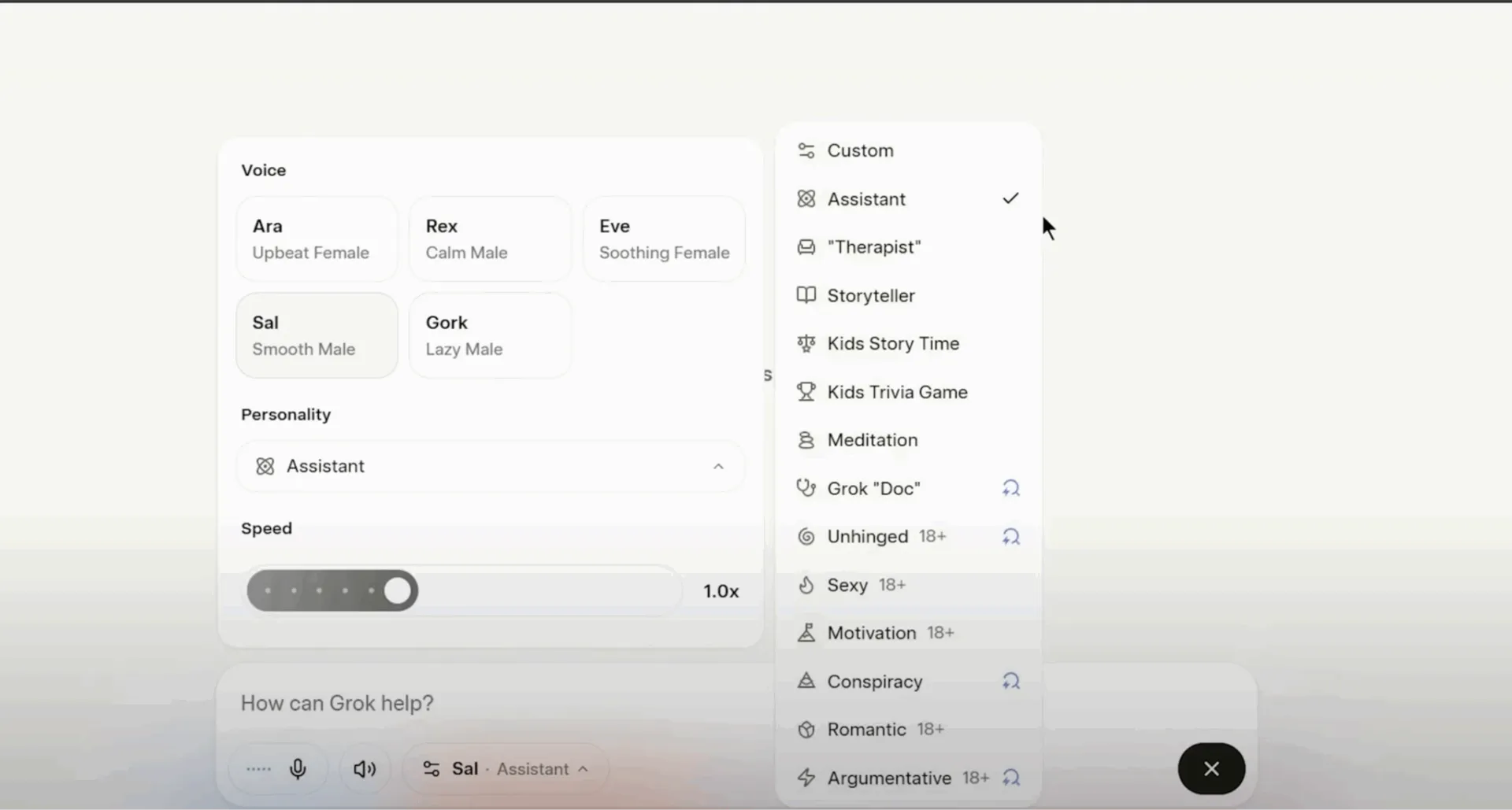Select the Romantic 18+ personality
Viewport: 1512px width, 810px height.
pos(908,730)
